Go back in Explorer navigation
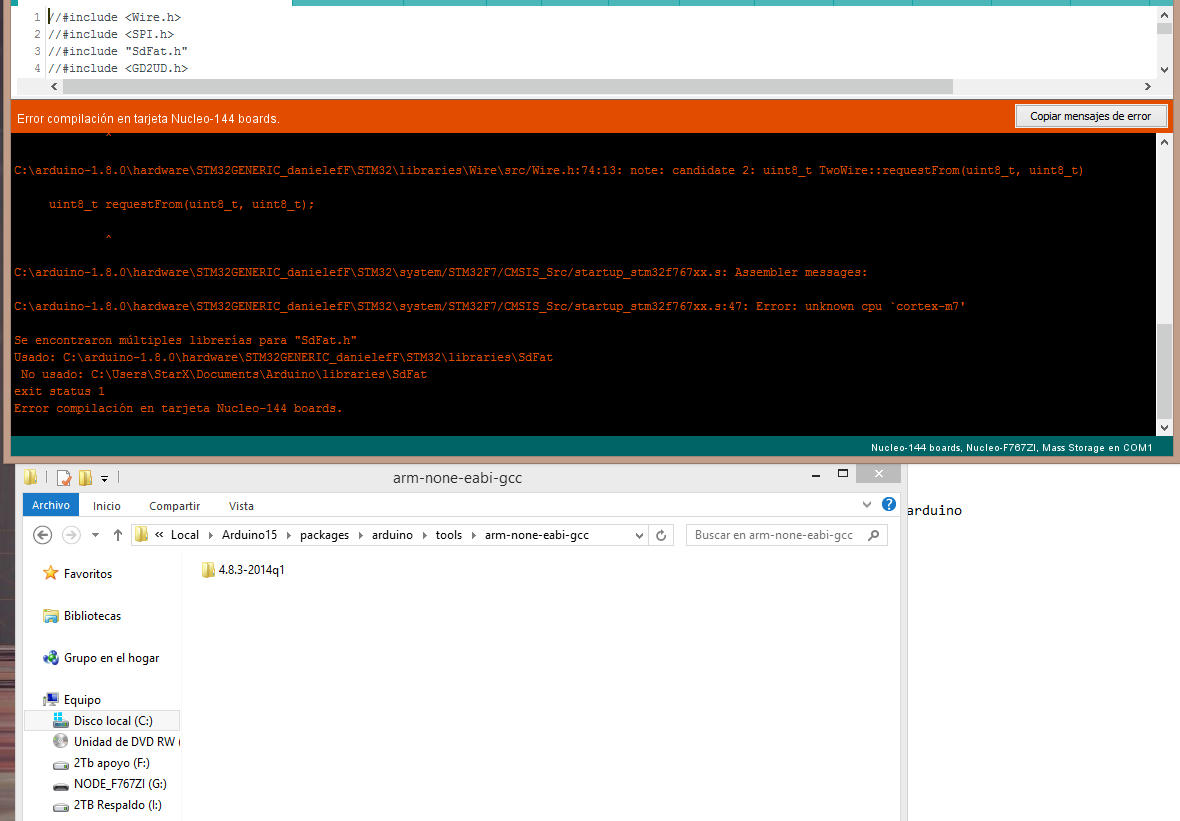 [43, 535]
